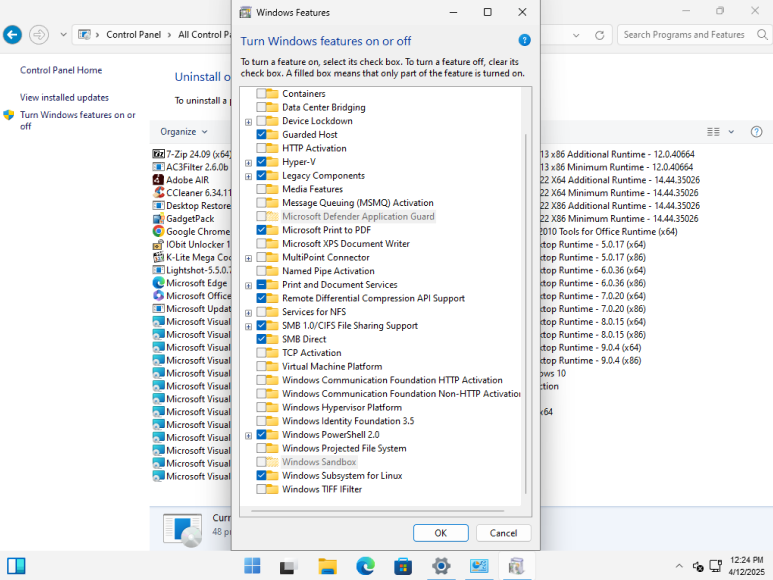Click the refresh icon in address bar
The image size is (773, 580).
pos(599,35)
